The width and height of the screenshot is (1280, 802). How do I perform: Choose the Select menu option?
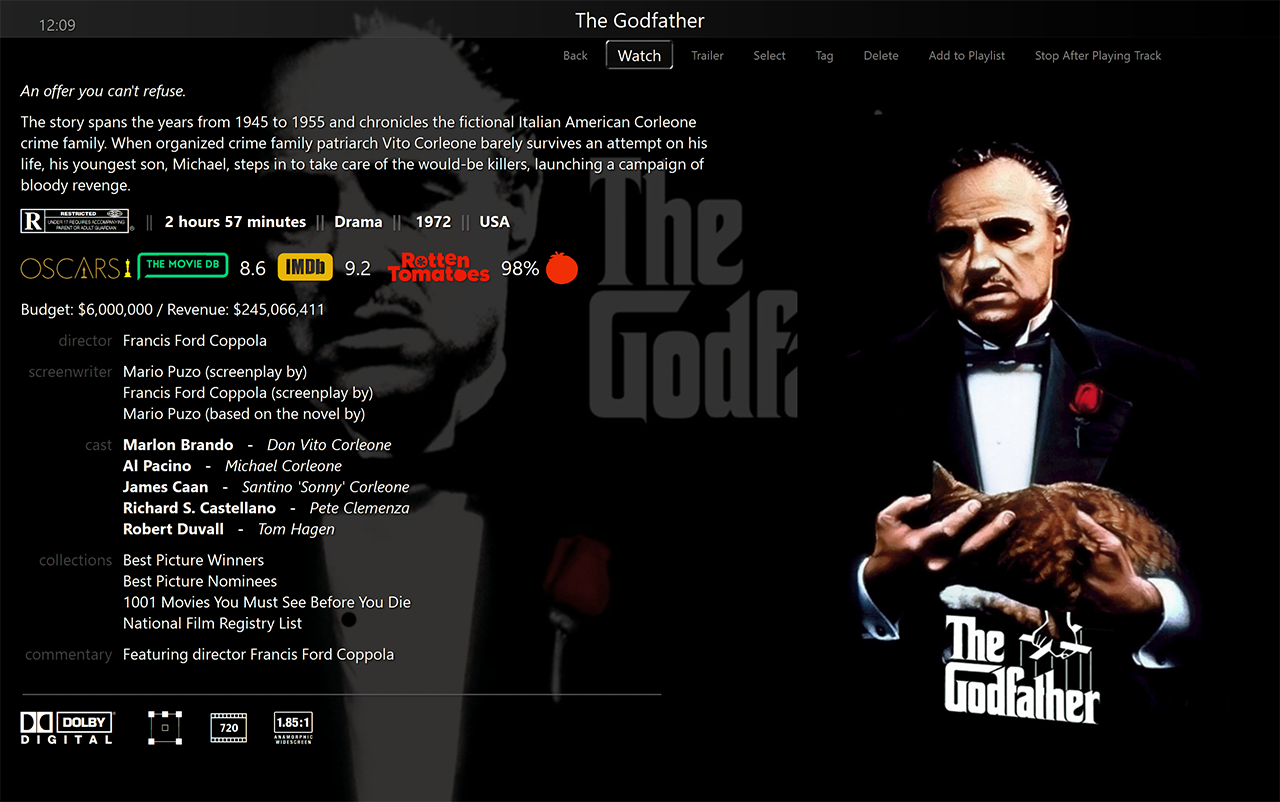click(769, 56)
